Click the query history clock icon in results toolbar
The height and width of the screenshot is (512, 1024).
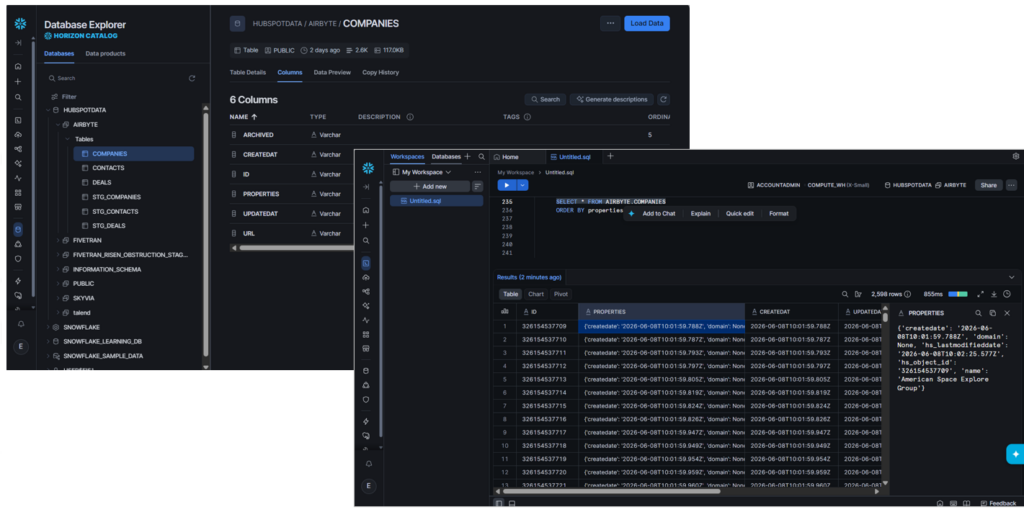(1006, 295)
